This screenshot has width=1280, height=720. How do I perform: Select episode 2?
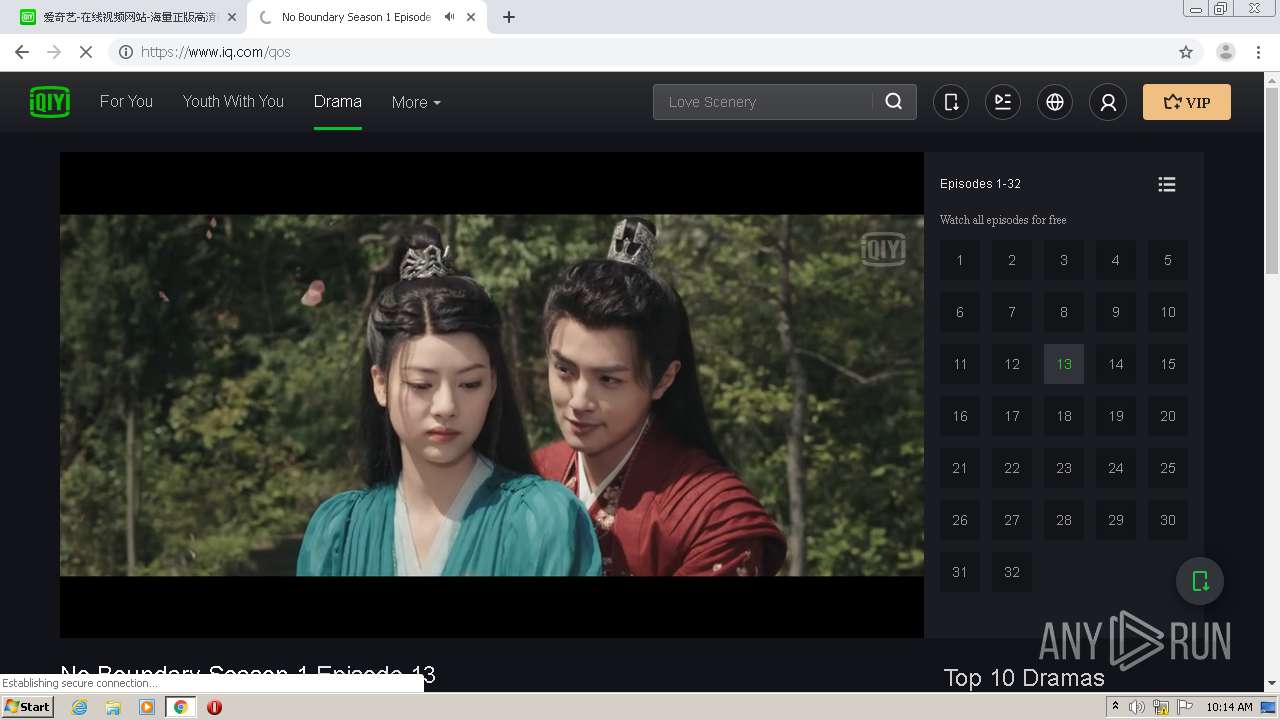[1012, 260]
